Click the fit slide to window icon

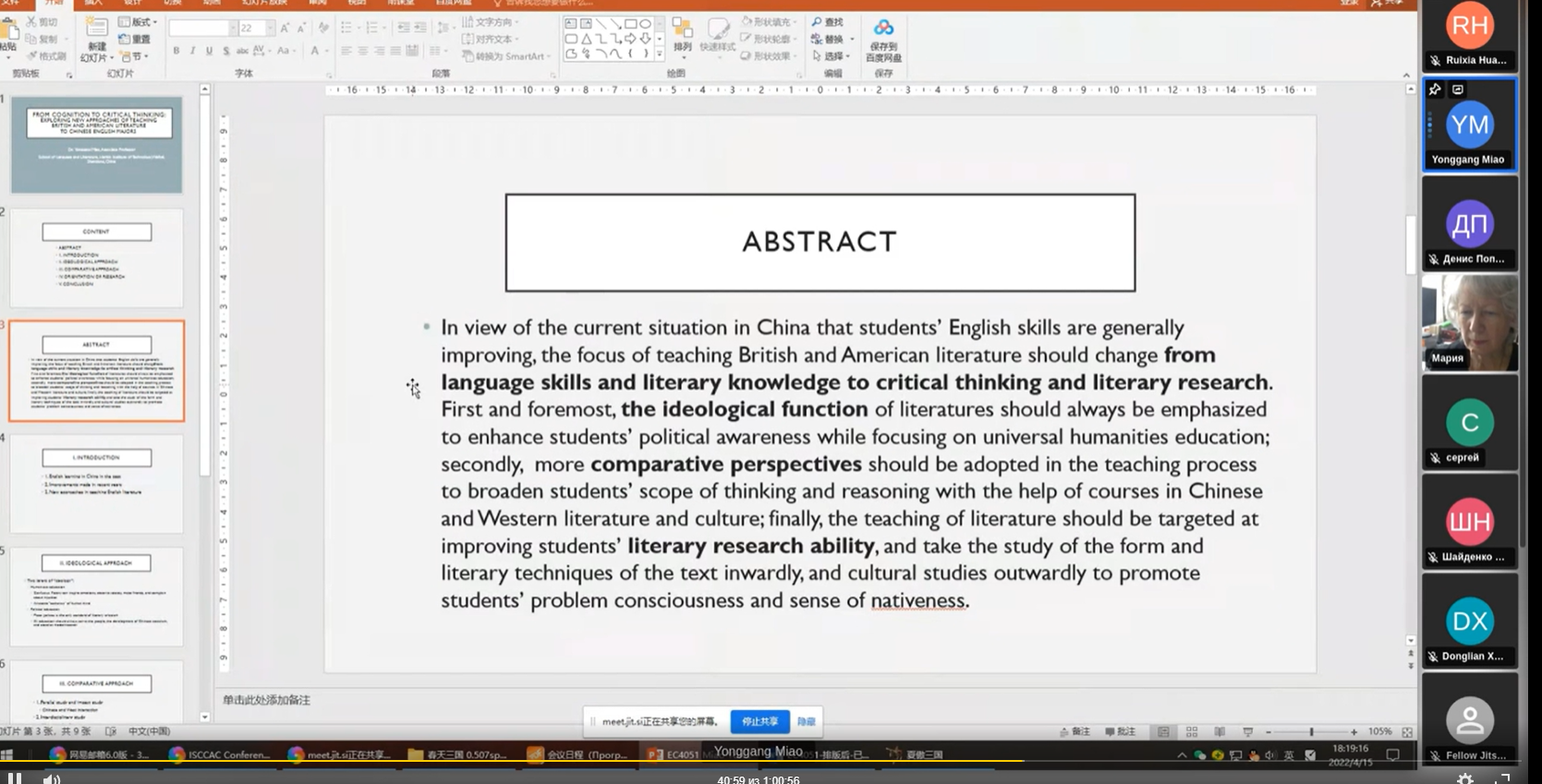(1407, 731)
